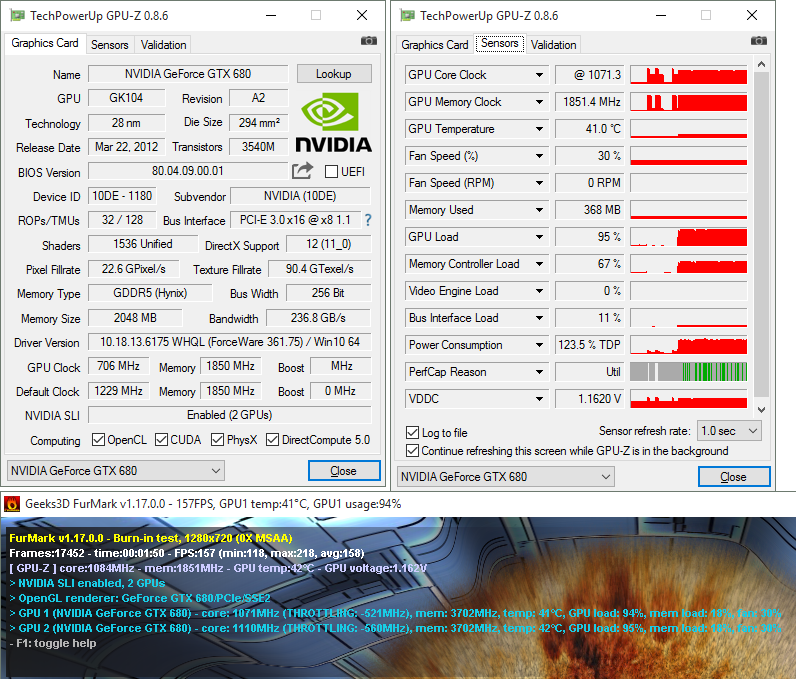Toggle the OpenCL checkbox

pyautogui.click(x=98, y=439)
